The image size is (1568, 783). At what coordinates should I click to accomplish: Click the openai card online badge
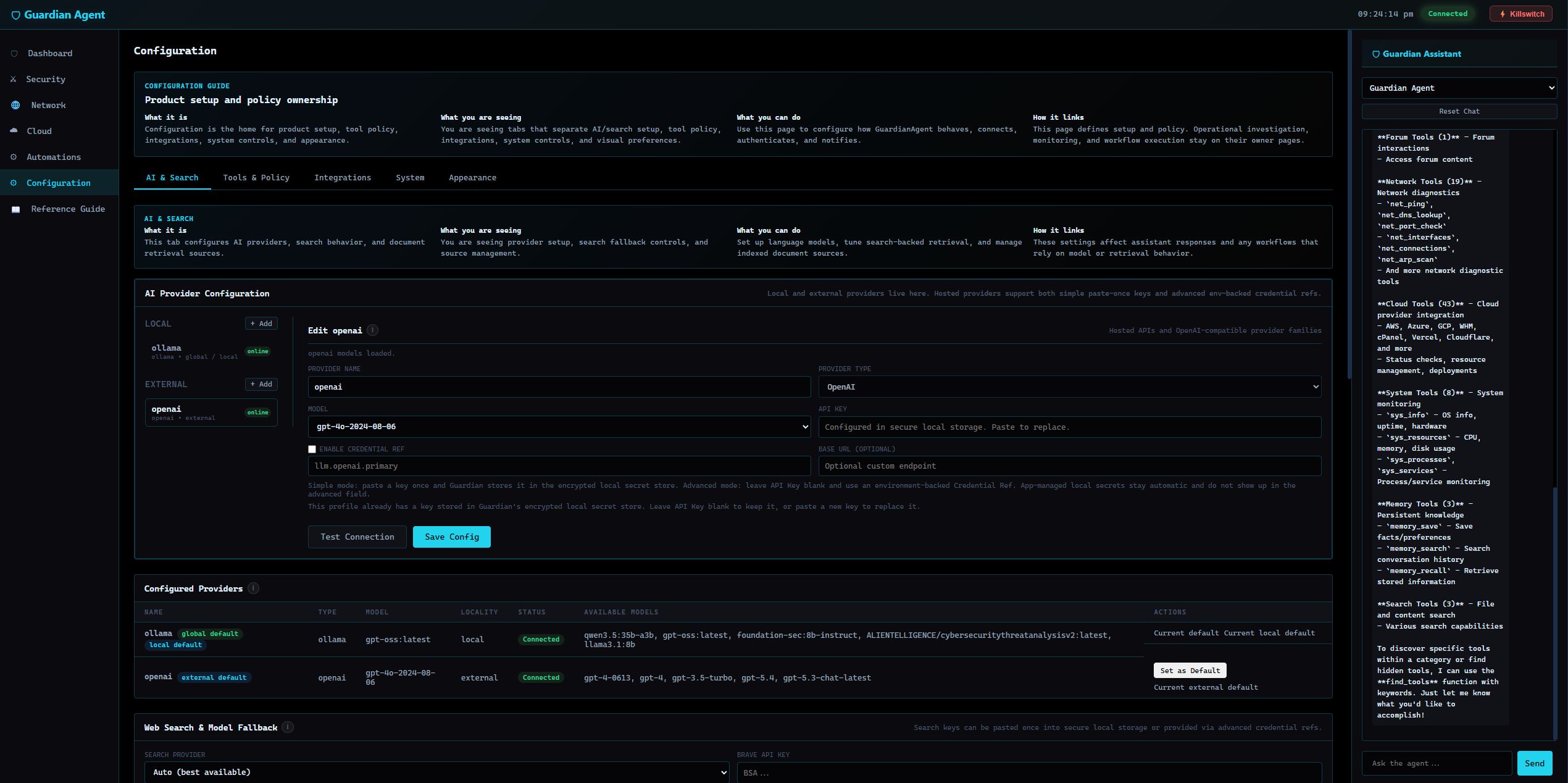(258, 413)
